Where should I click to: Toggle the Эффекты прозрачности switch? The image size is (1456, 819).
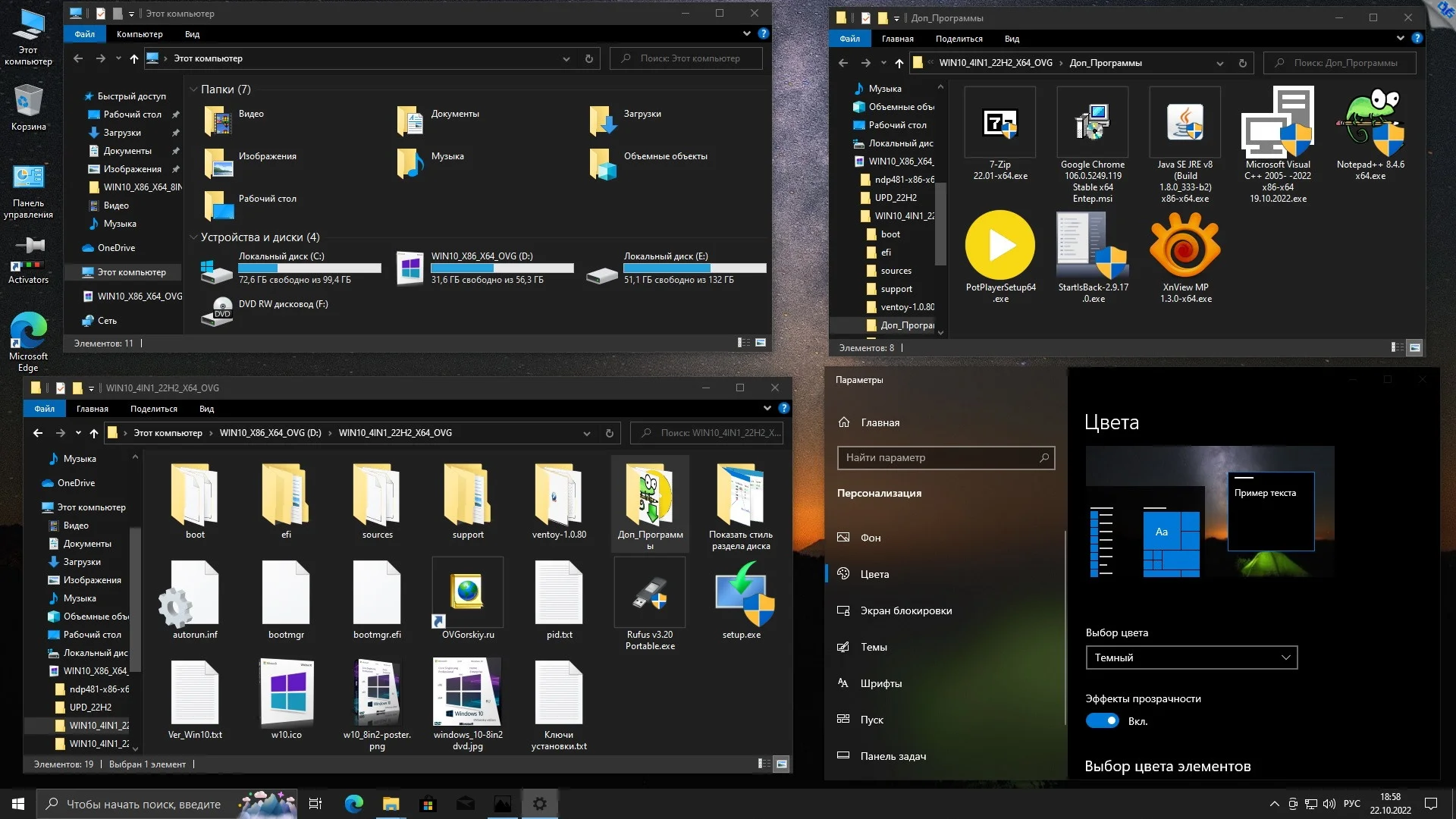(1102, 721)
